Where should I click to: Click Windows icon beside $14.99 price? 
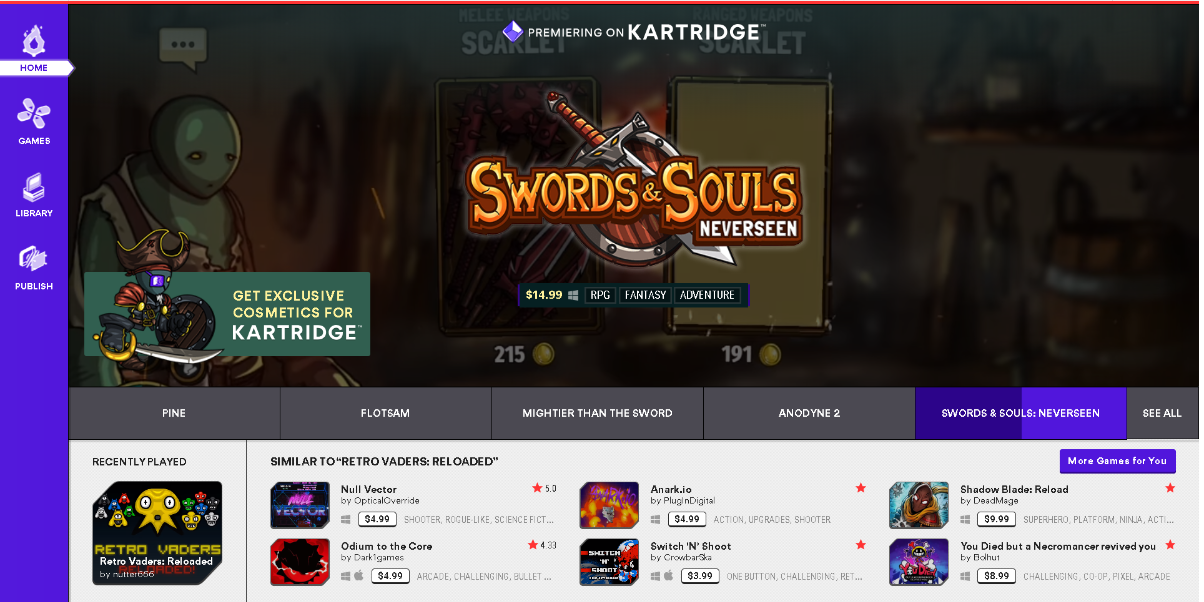(x=574, y=295)
